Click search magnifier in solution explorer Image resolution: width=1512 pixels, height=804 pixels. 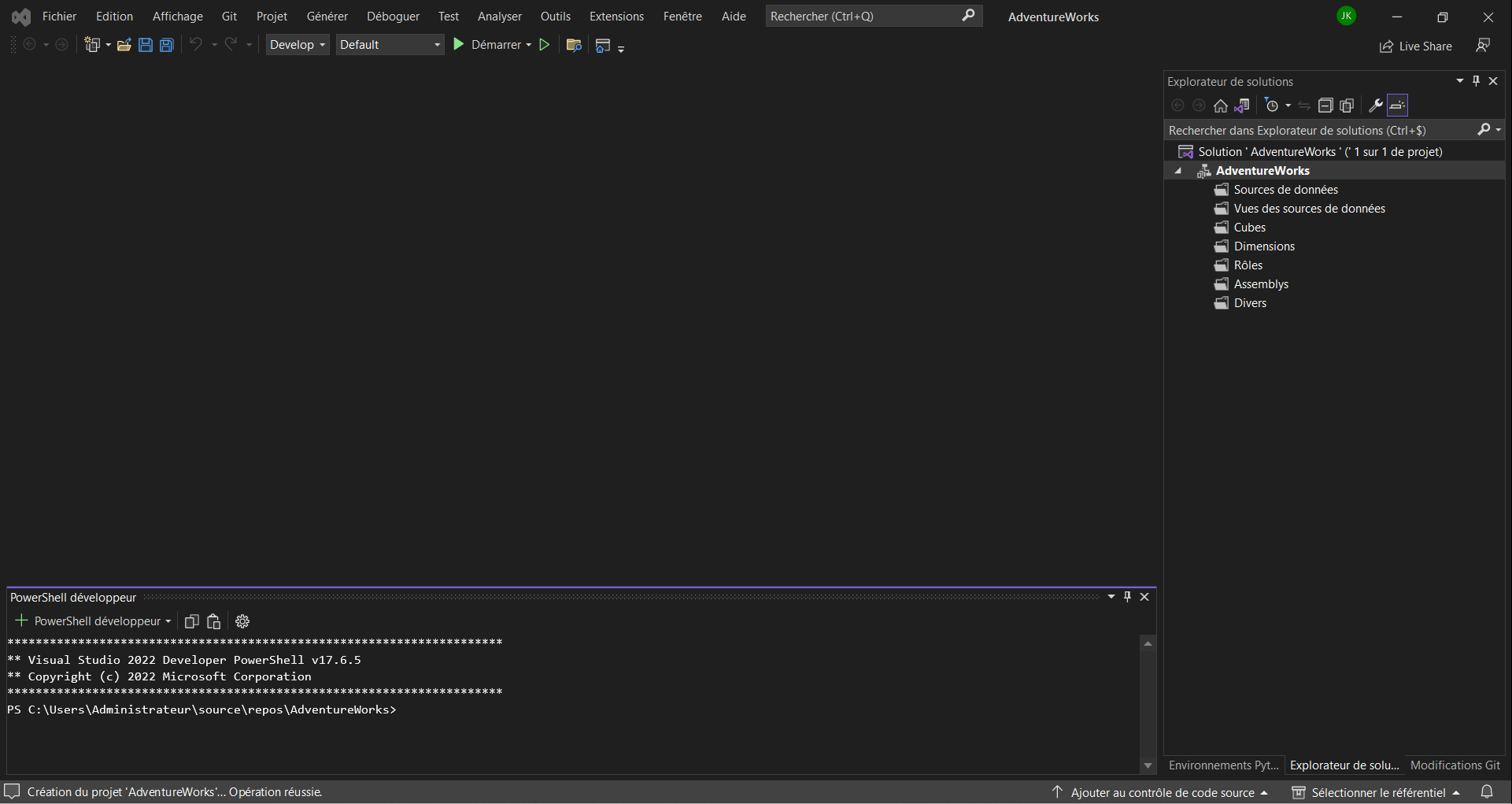[x=1484, y=130]
